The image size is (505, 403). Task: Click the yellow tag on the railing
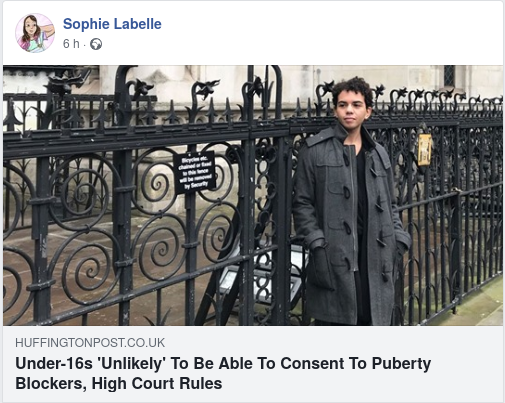coord(424,150)
